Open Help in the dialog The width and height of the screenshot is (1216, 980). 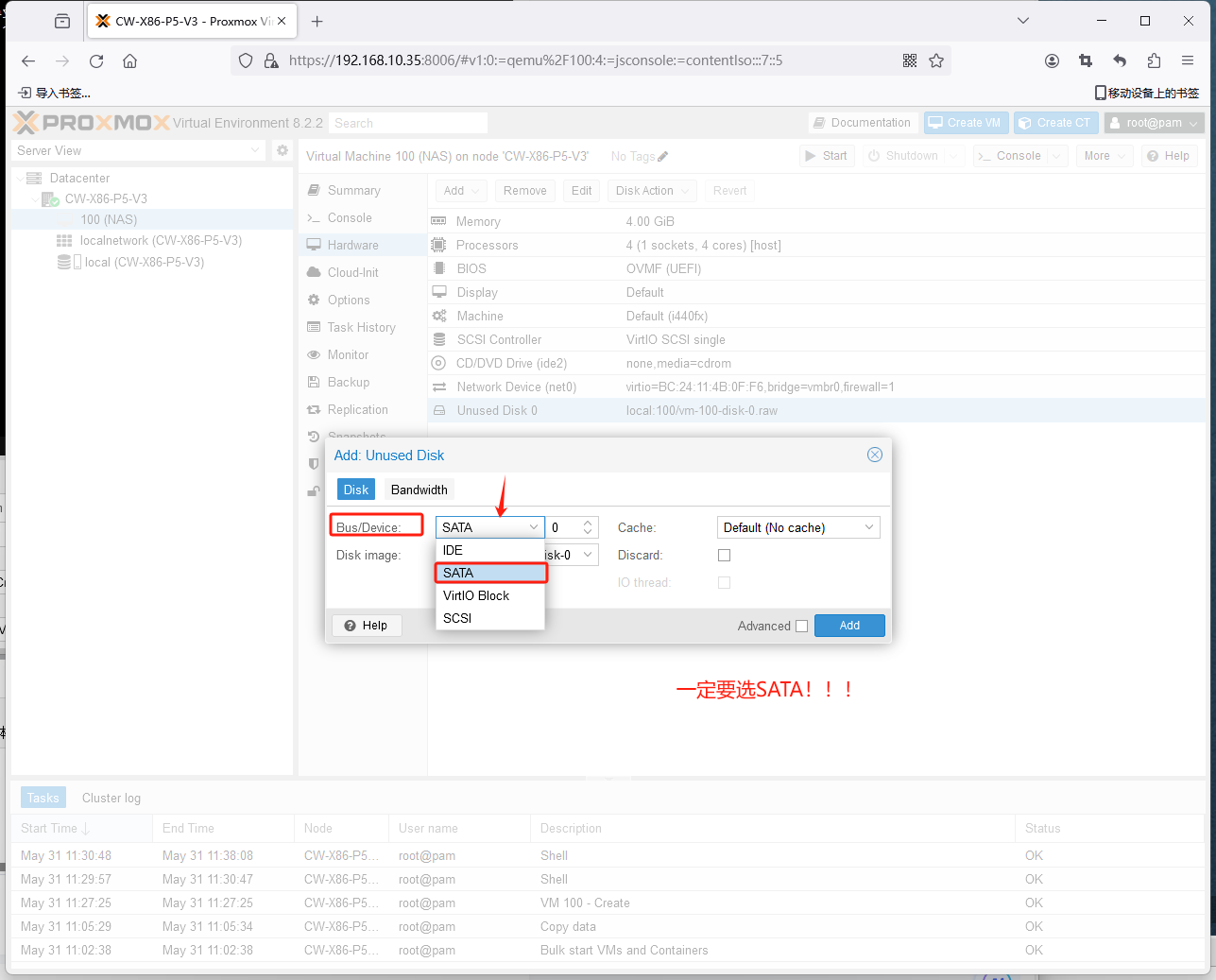point(367,626)
